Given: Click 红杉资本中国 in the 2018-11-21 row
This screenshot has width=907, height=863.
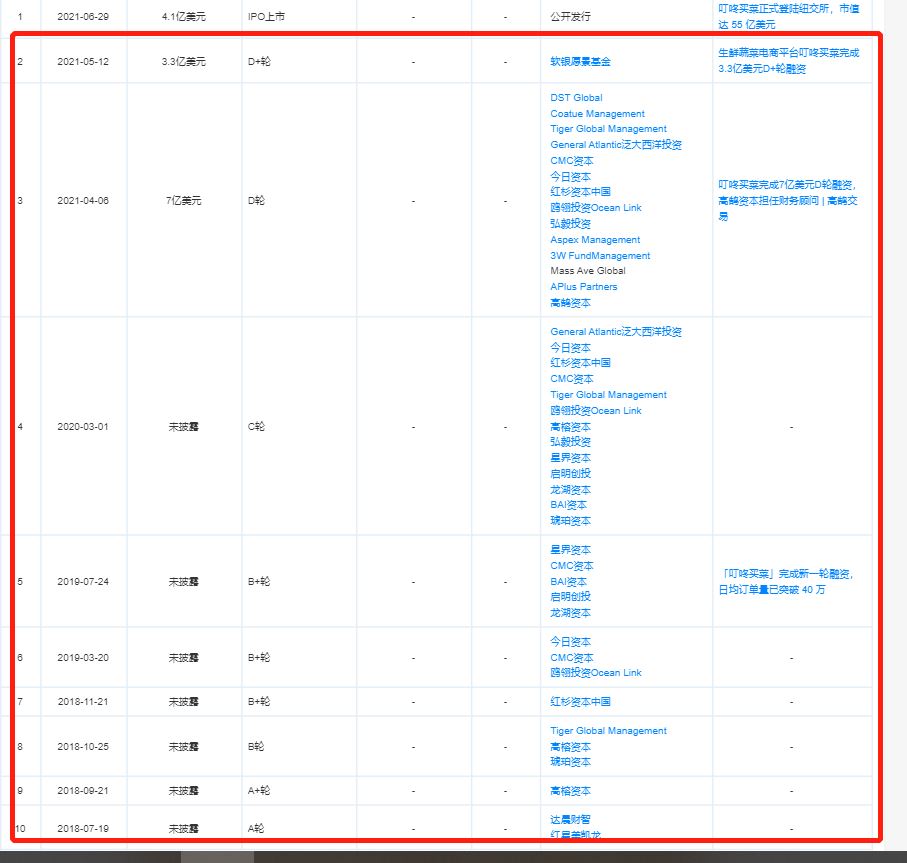Looking at the screenshot, I should [580, 702].
